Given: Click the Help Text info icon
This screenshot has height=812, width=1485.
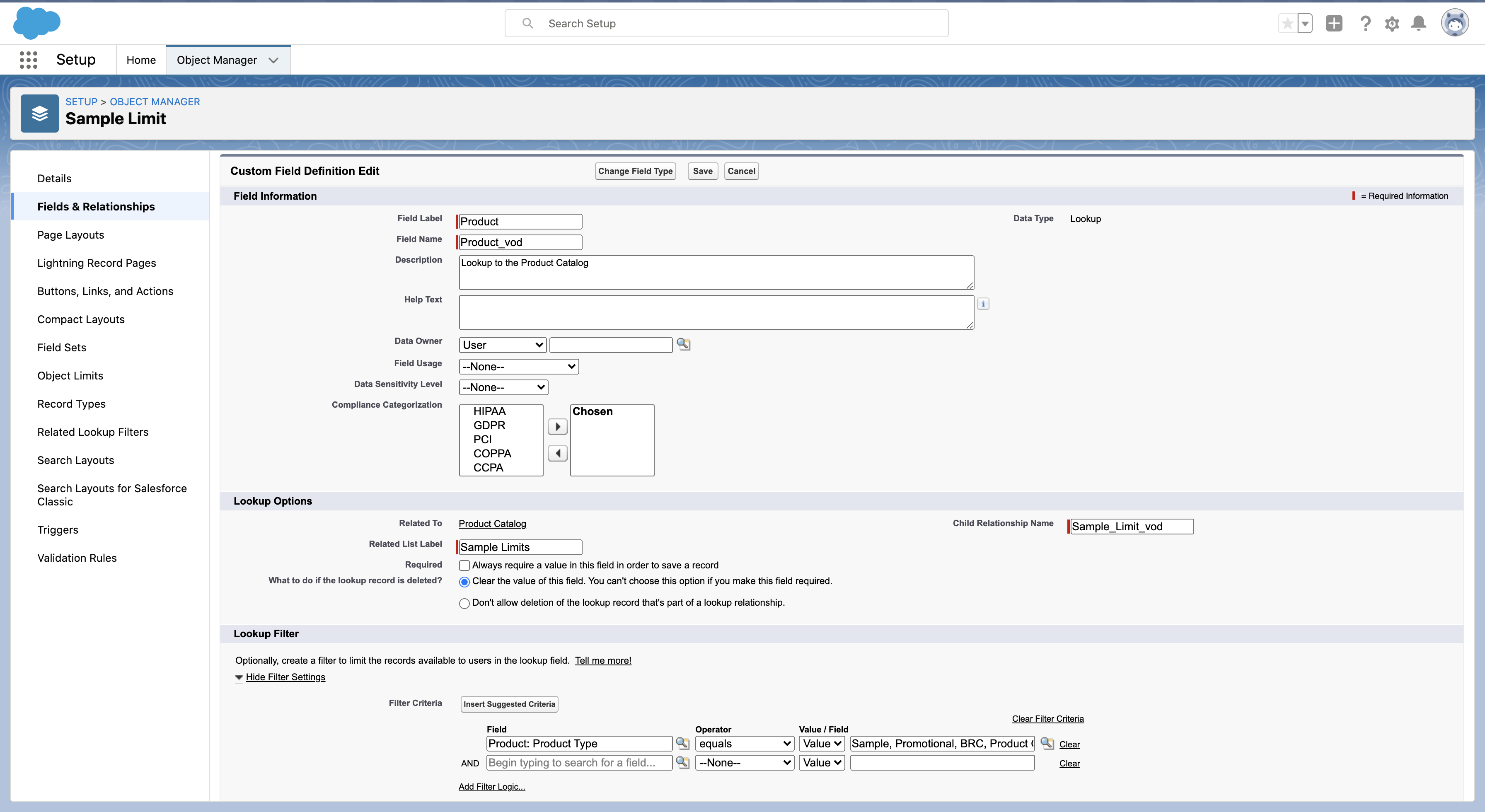Looking at the screenshot, I should [983, 304].
